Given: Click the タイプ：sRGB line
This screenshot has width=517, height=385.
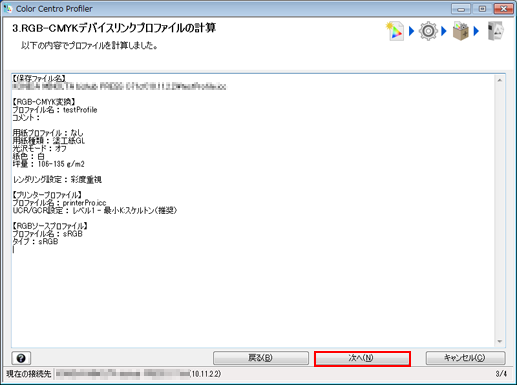Looking at the screenshot, I should click(x=35, y=242).
